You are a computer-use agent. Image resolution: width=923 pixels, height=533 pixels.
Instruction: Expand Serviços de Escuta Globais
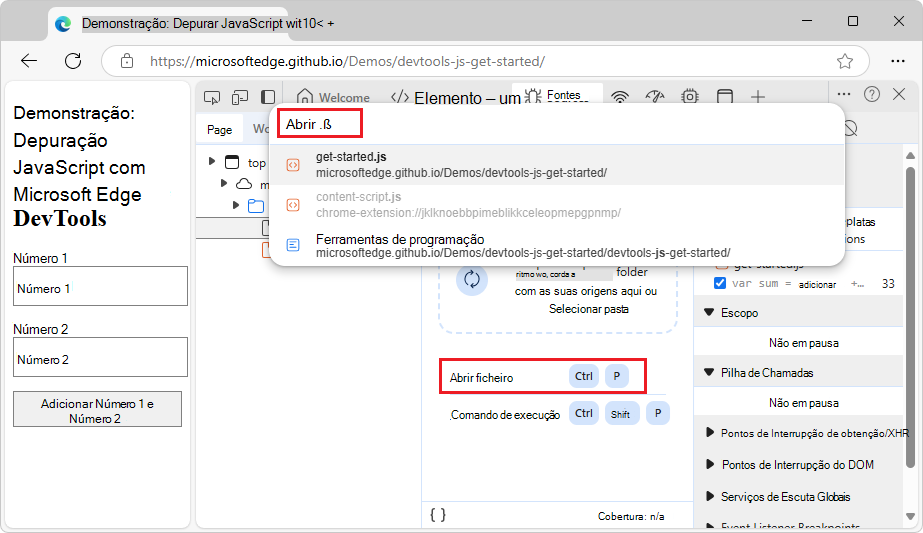click(709, 496)
